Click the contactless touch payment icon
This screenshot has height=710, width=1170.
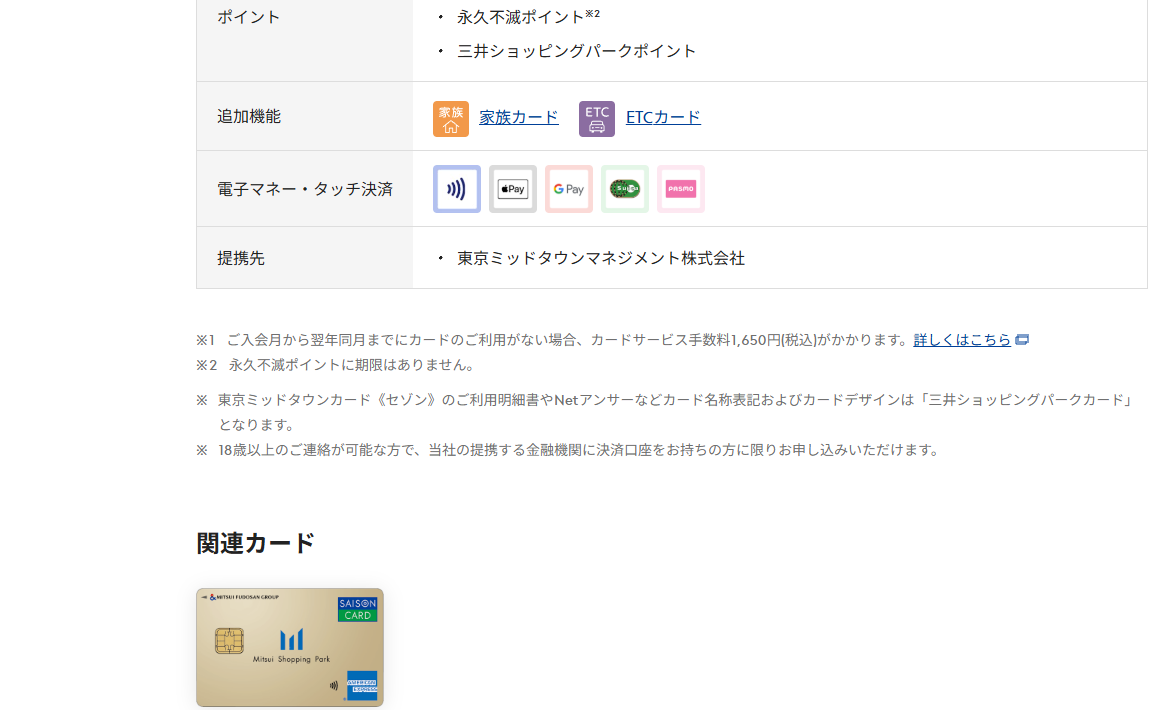(x=457, y=189)
